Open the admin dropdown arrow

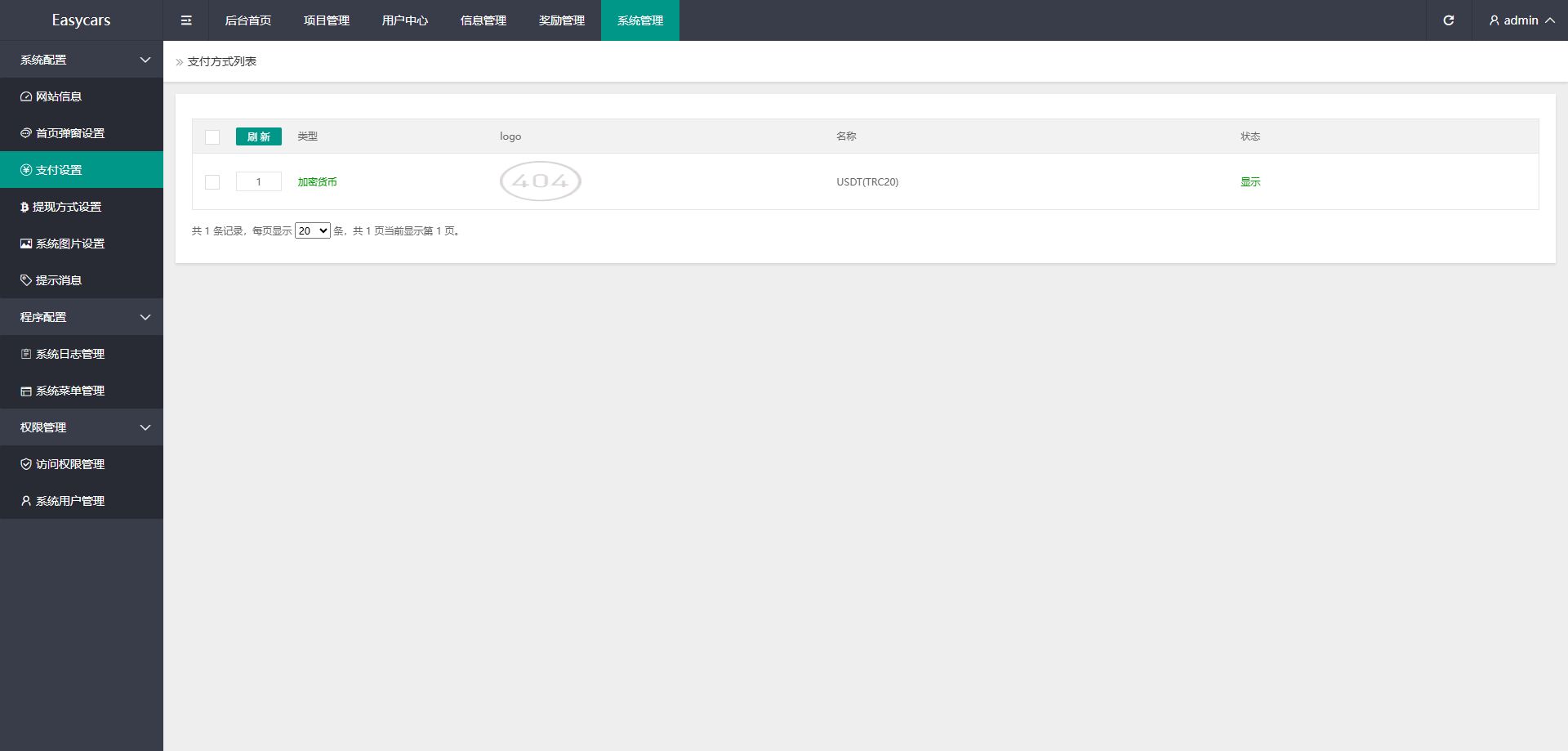1550,20
